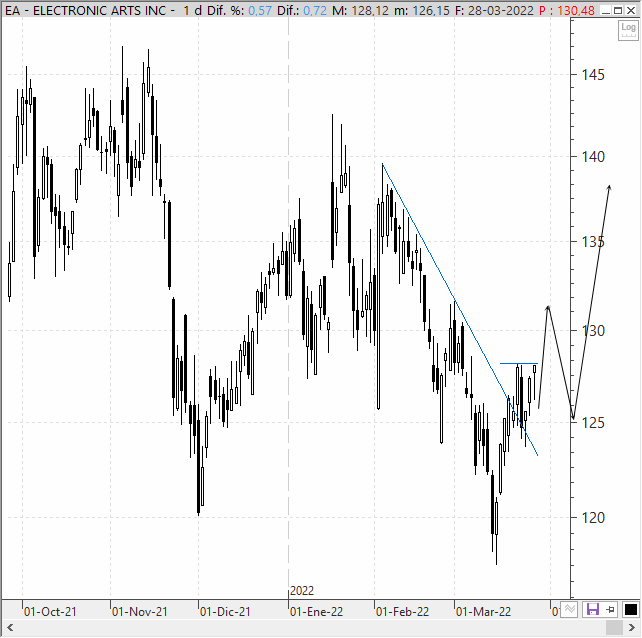
Task: Click the 135 price axis label
Action: pyautogui.click(x=592, y=242)
